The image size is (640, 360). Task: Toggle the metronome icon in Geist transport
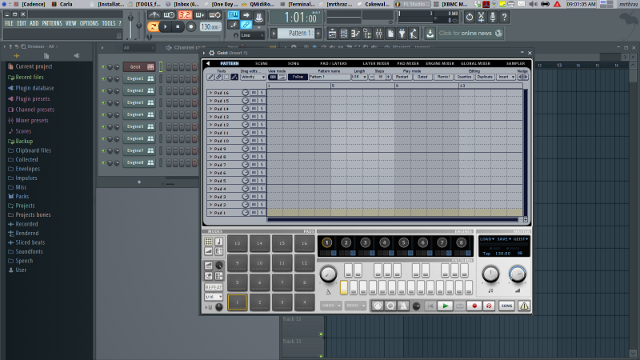pos(403,305)
